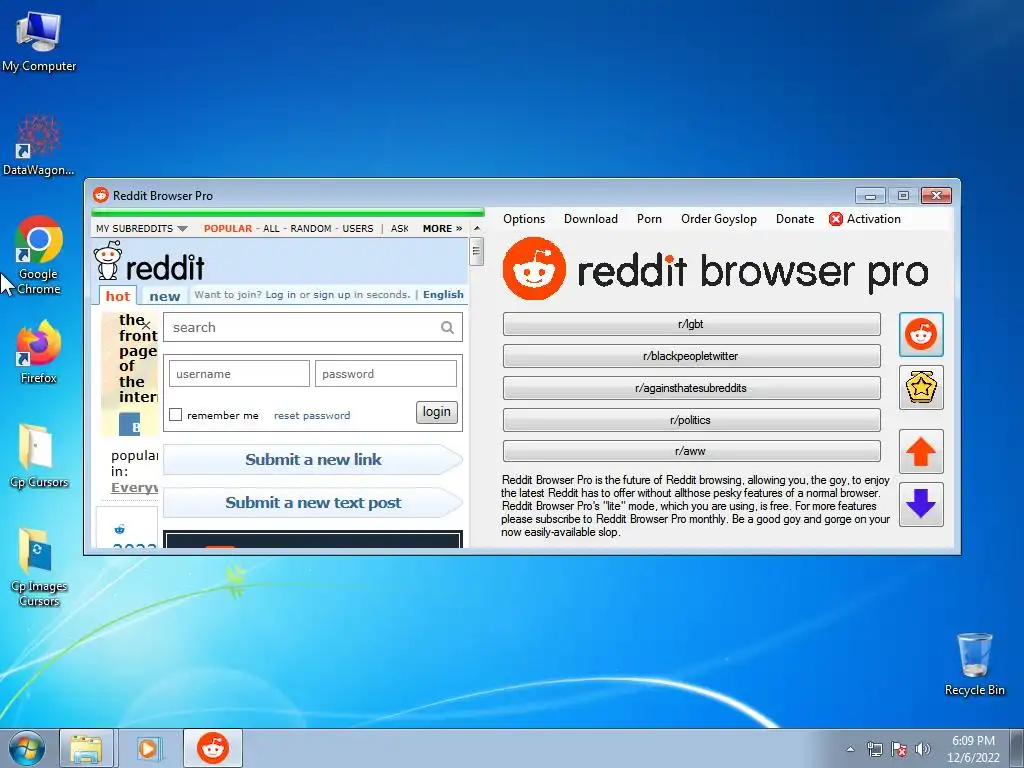The width and height of the screenshot is (1024, 768).
Task: Select the Firefox desktop icon
Action: click(x=39, y=352)
